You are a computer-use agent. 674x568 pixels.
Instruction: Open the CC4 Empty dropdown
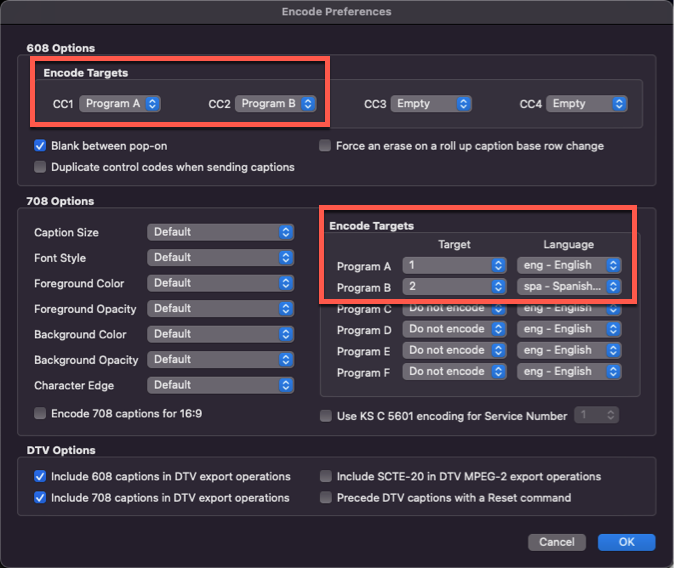[x=587, y=104]
